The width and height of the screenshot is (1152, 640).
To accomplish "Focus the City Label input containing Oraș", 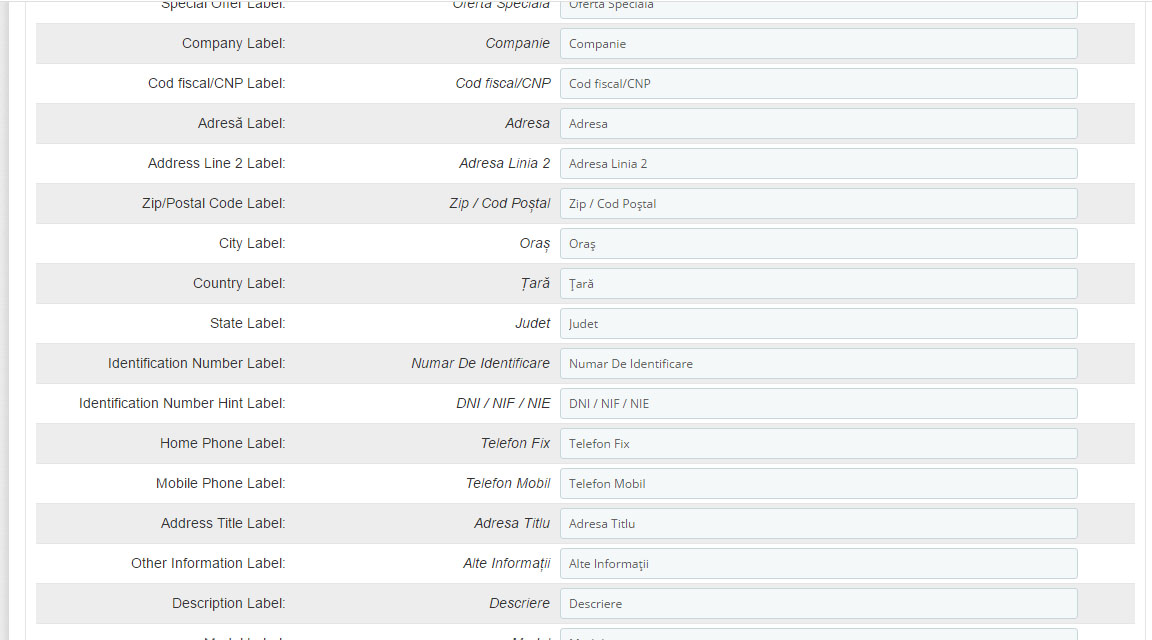I will pos(818,244).
